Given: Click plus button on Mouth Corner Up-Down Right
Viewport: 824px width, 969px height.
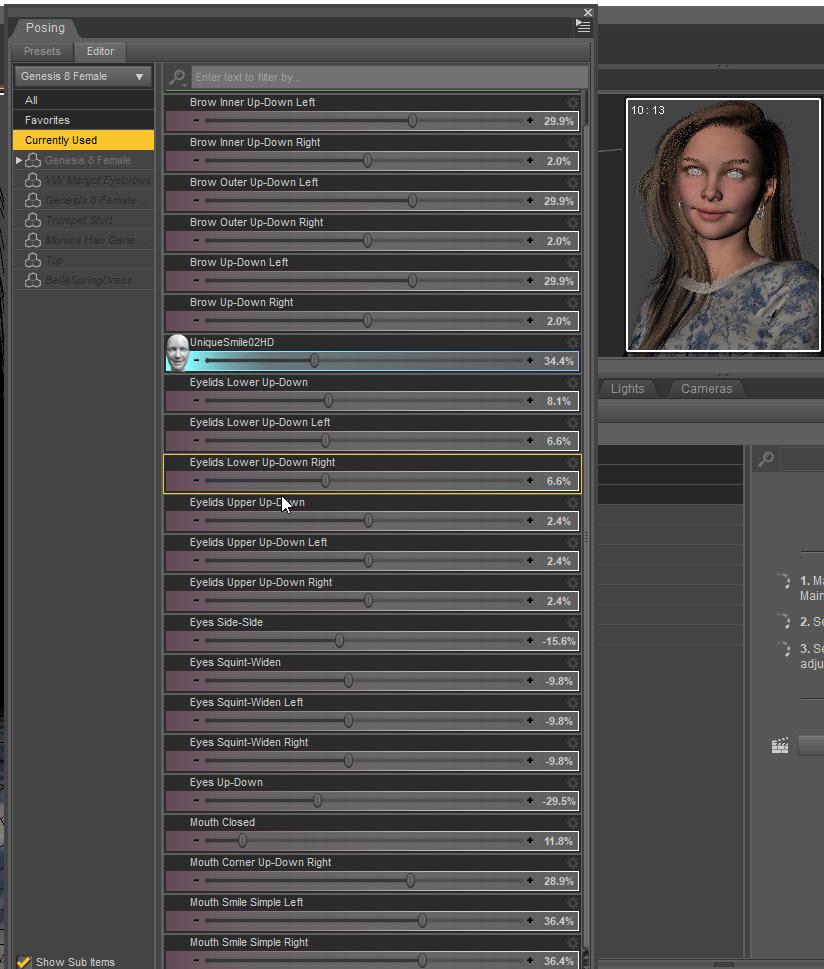Looking at the screenshot, I should pos(530,881).
